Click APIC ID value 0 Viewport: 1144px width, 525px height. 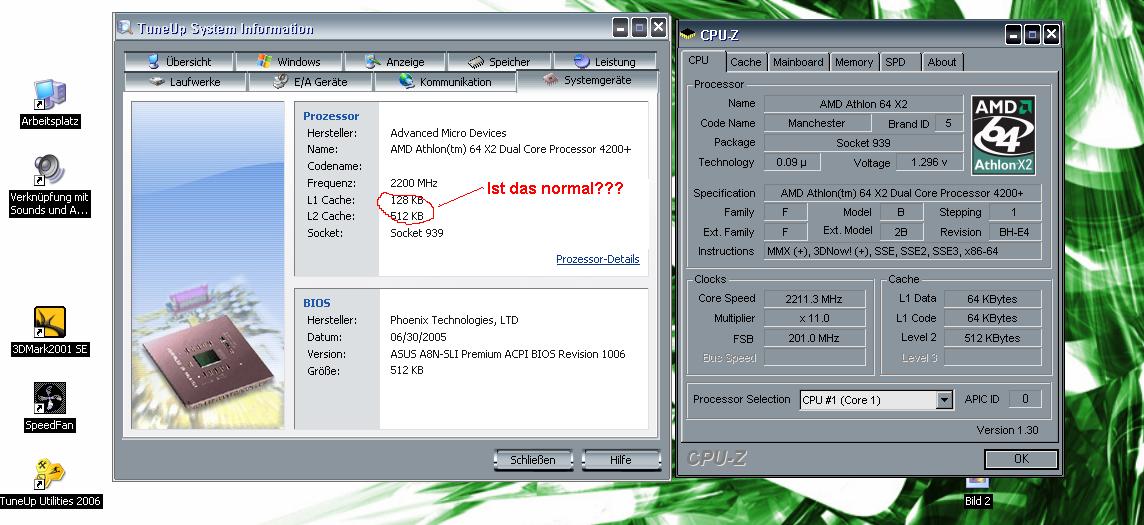point(1025,399)
